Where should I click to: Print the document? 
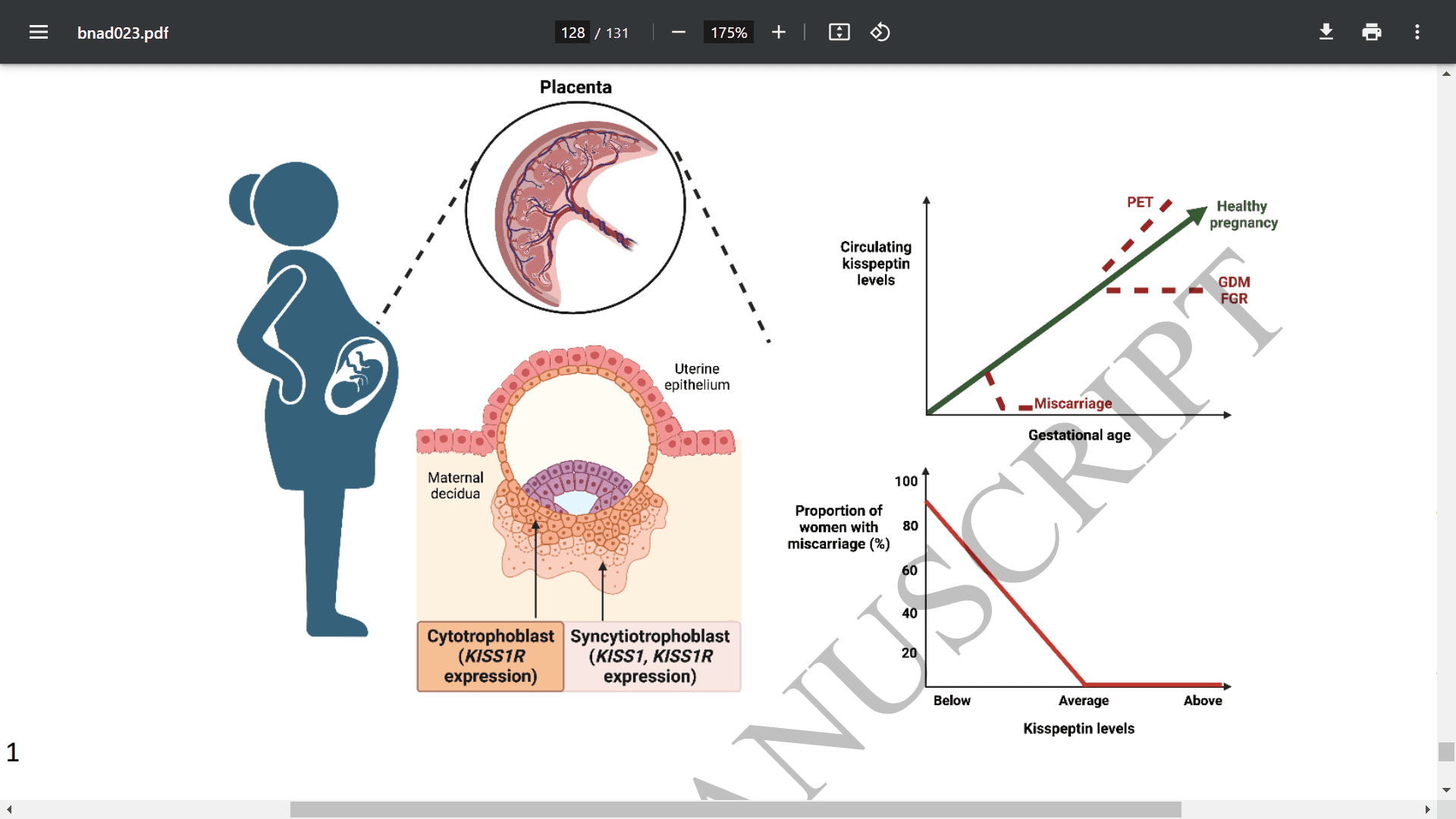1372,32
